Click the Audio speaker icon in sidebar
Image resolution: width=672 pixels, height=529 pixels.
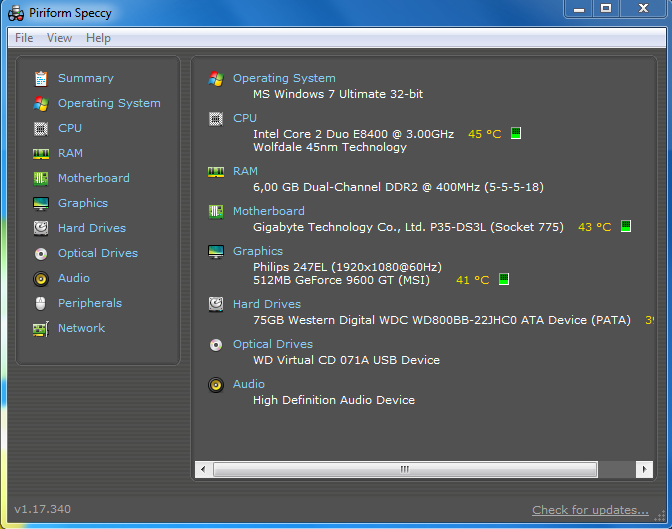(41, 278)
